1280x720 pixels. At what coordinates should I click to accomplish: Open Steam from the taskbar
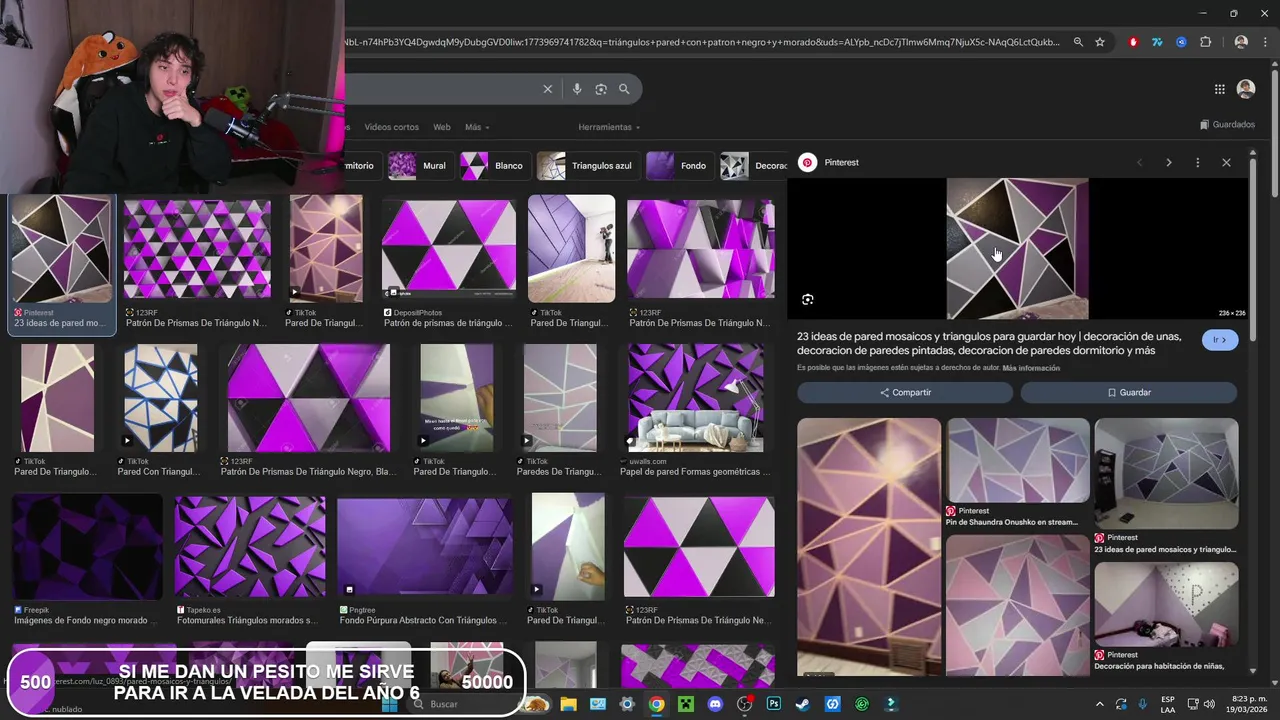coord(803,704)
